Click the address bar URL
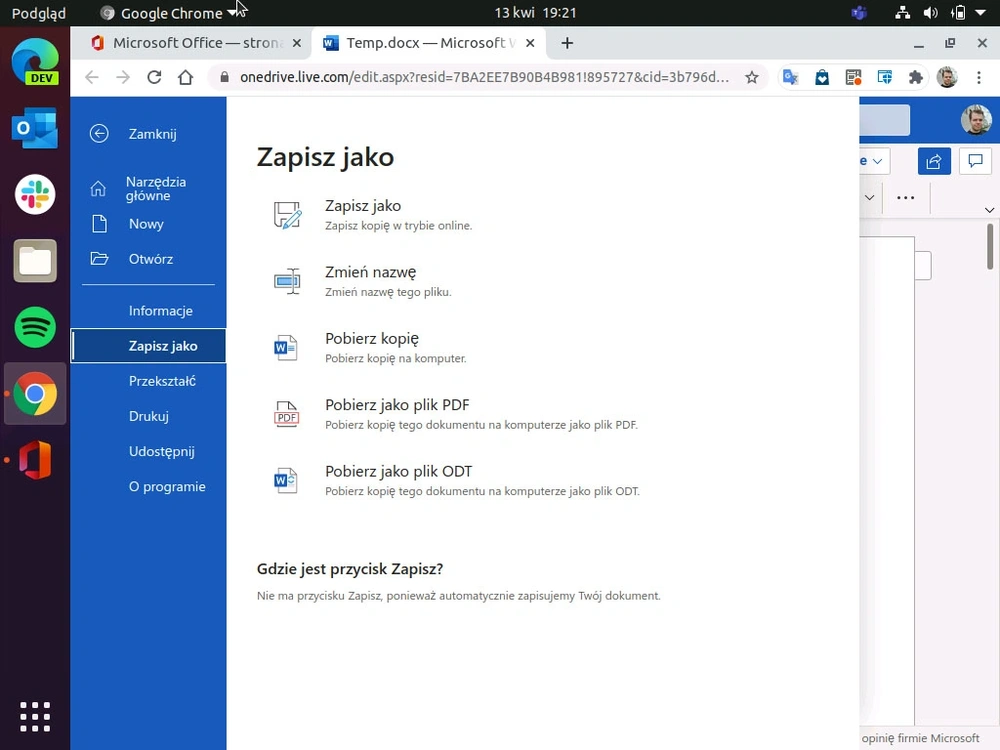This screenshot has width=1000, height=750. click(484, 77)
